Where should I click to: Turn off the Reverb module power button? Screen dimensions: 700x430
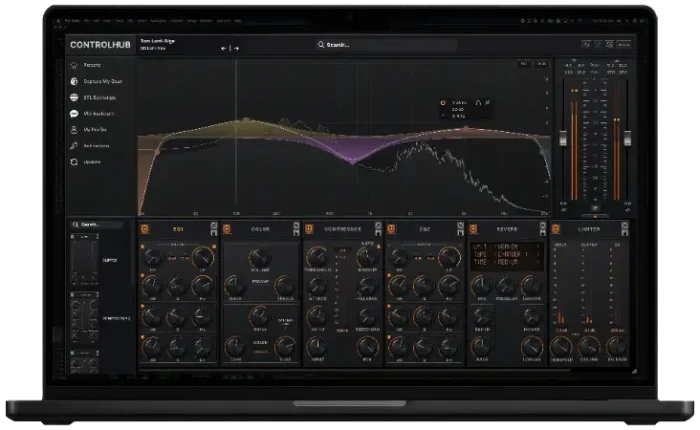[472, 229]
